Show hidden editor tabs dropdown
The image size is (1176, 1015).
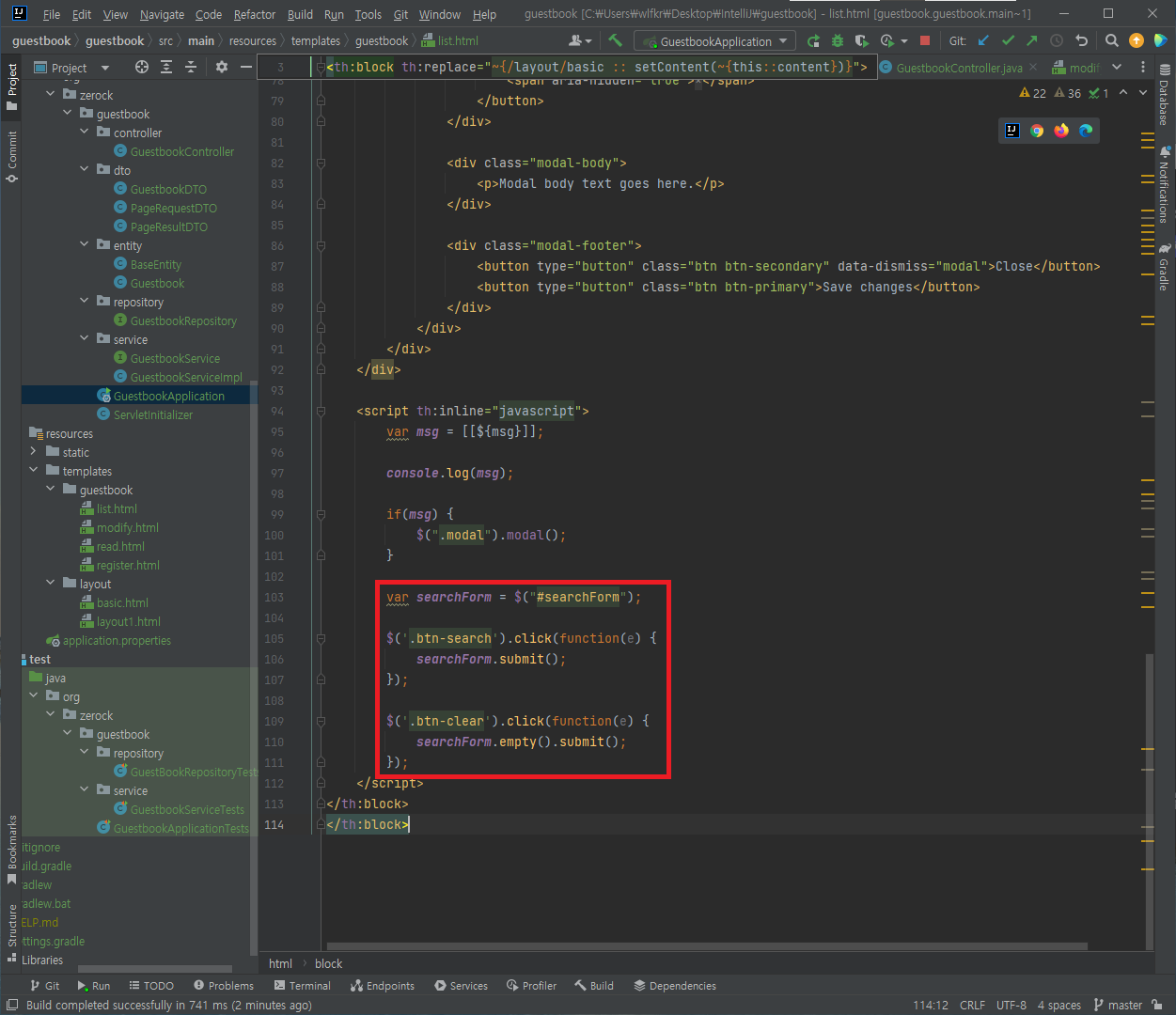pos(1117,67)
